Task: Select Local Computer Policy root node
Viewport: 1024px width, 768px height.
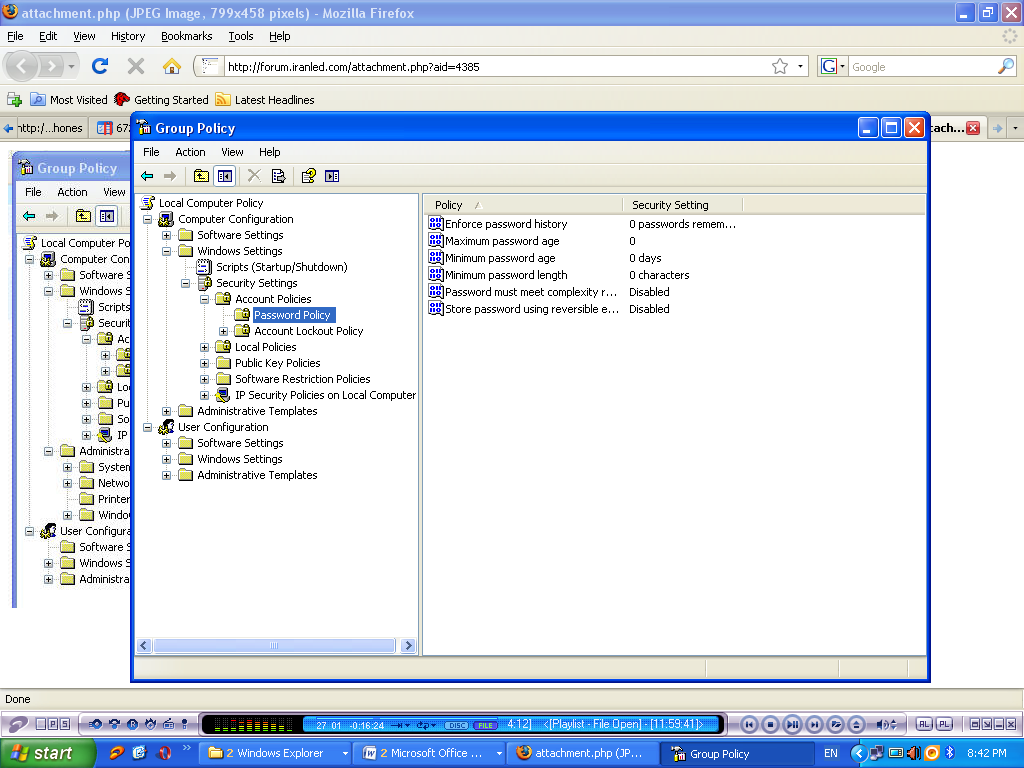Action: point(211,203)
